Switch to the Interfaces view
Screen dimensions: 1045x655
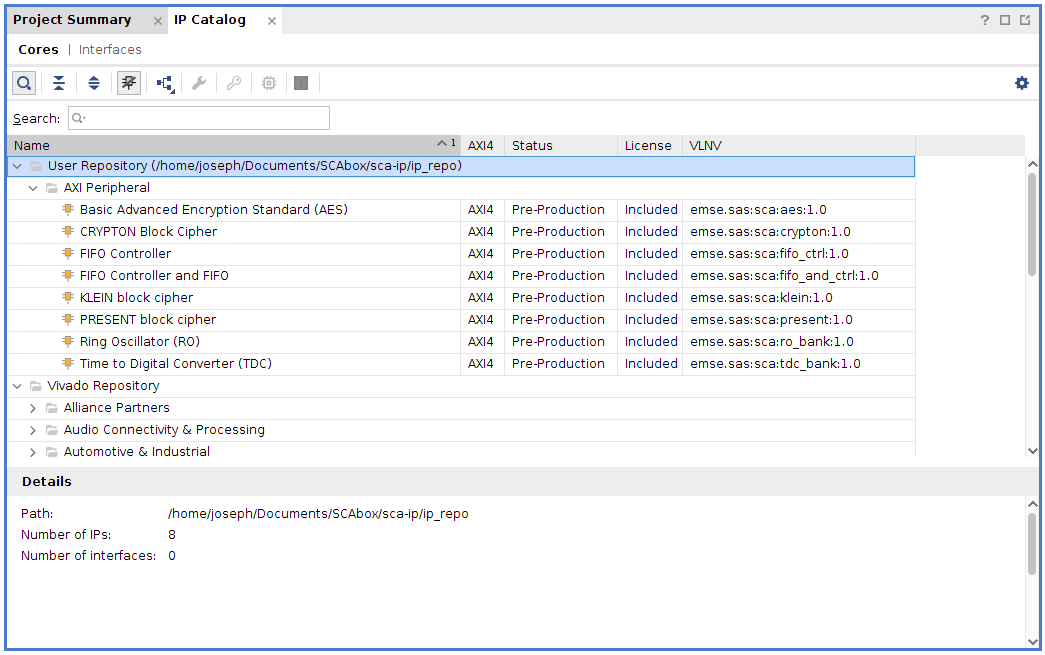click(110, 50)
